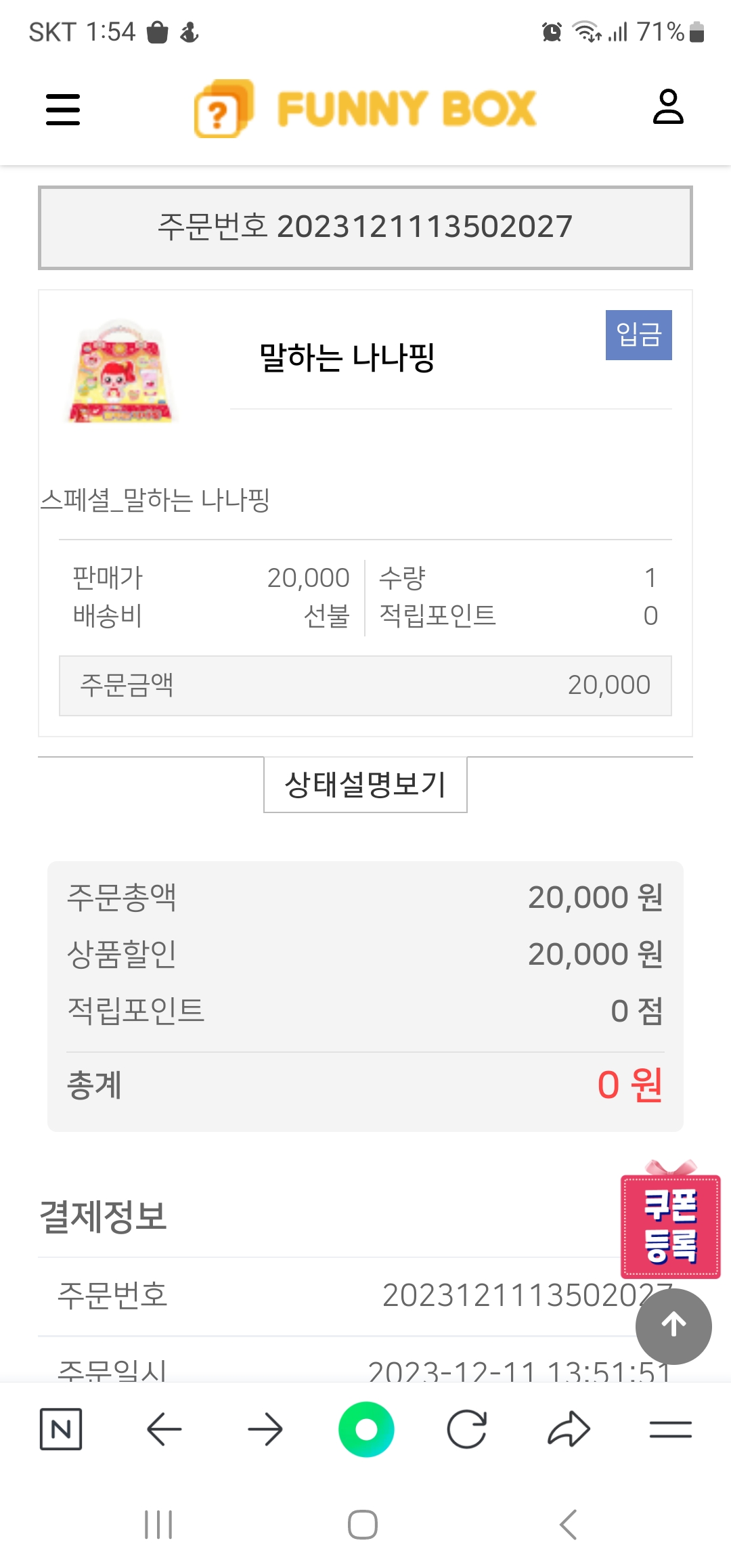Tap the order number header box
This screenshot has width=731, height=1568.
click(x=365, y=227)
